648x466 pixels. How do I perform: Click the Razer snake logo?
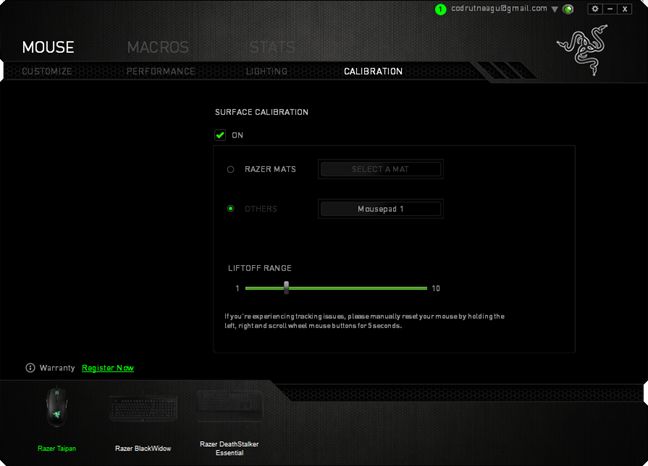pos(583,50)
